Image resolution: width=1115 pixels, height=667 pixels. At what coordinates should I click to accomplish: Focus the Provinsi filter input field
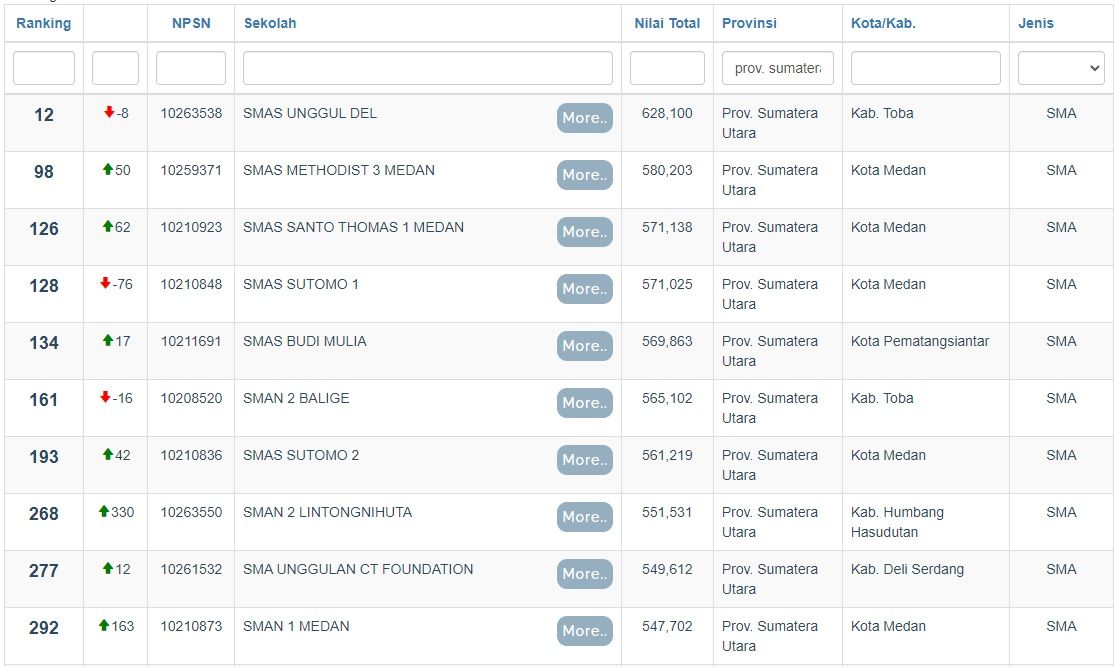pos(777,68)
